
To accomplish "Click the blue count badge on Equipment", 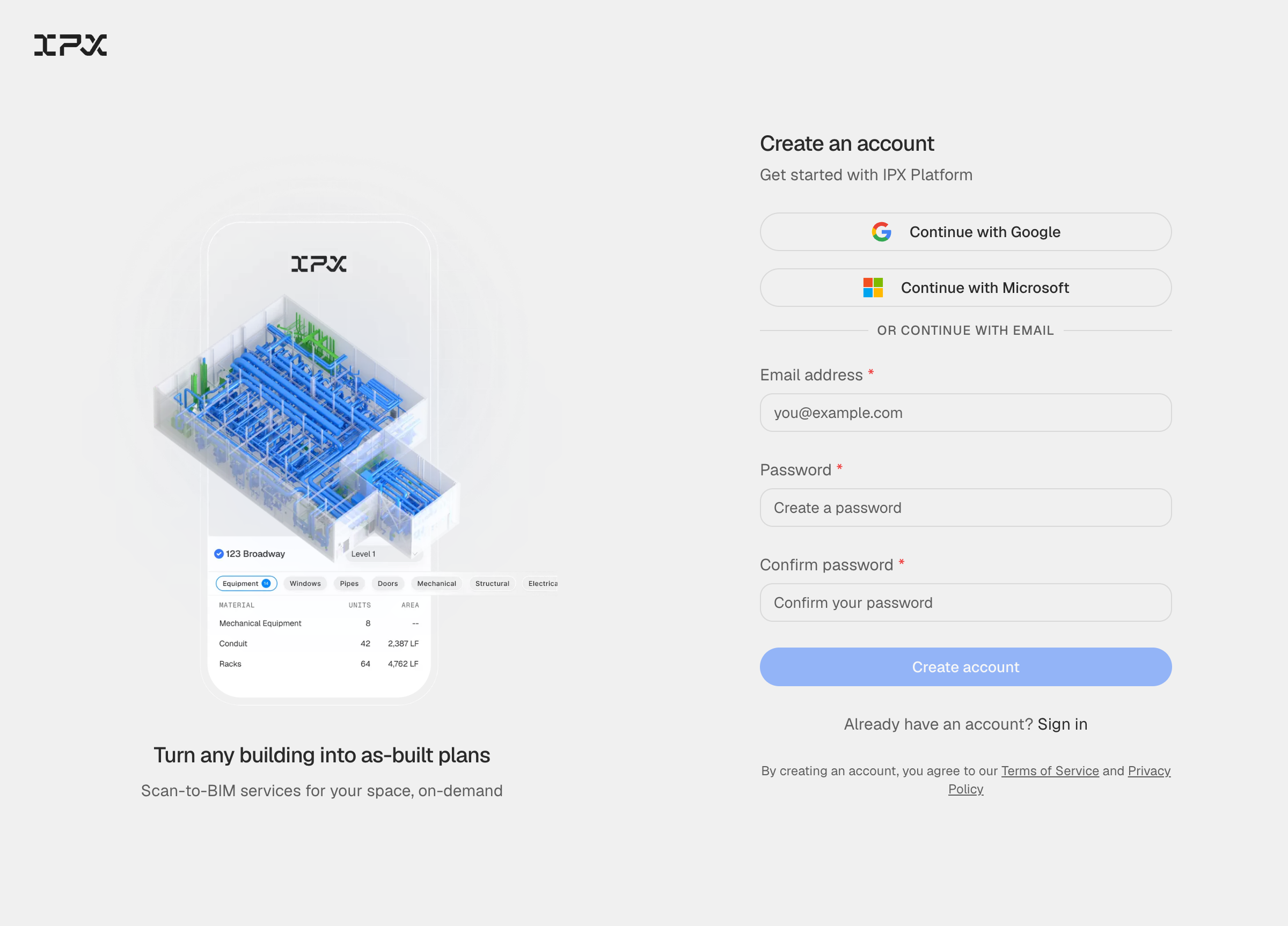I will 266,584.
